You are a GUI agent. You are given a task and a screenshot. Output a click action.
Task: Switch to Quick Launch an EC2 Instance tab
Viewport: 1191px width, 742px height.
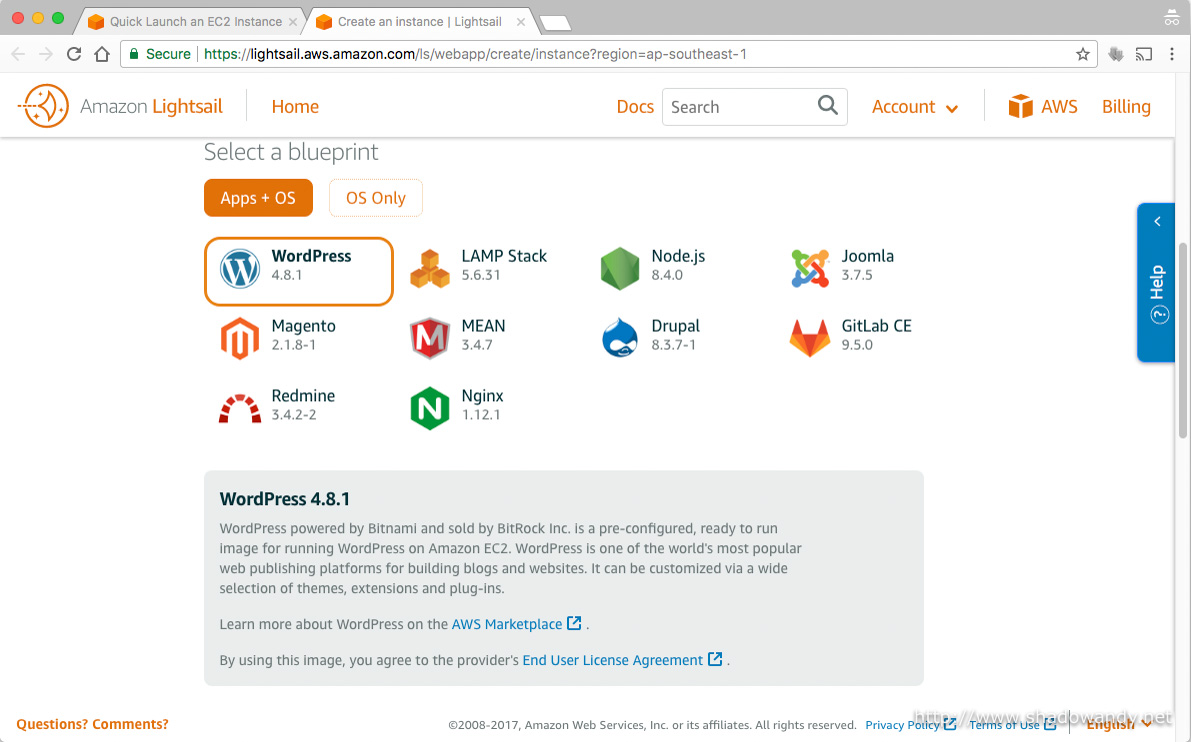[x=195, y=22]
